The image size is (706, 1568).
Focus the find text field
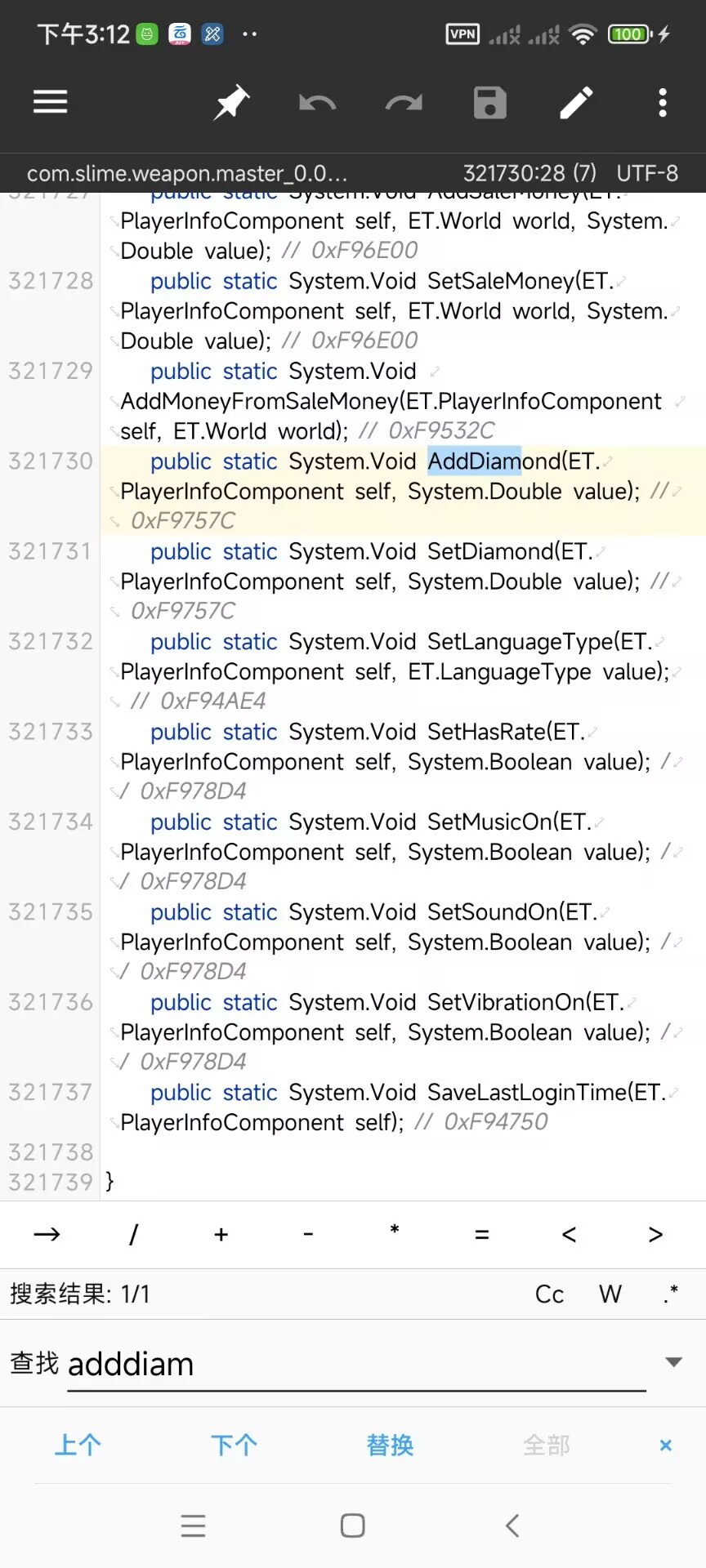356,1365
